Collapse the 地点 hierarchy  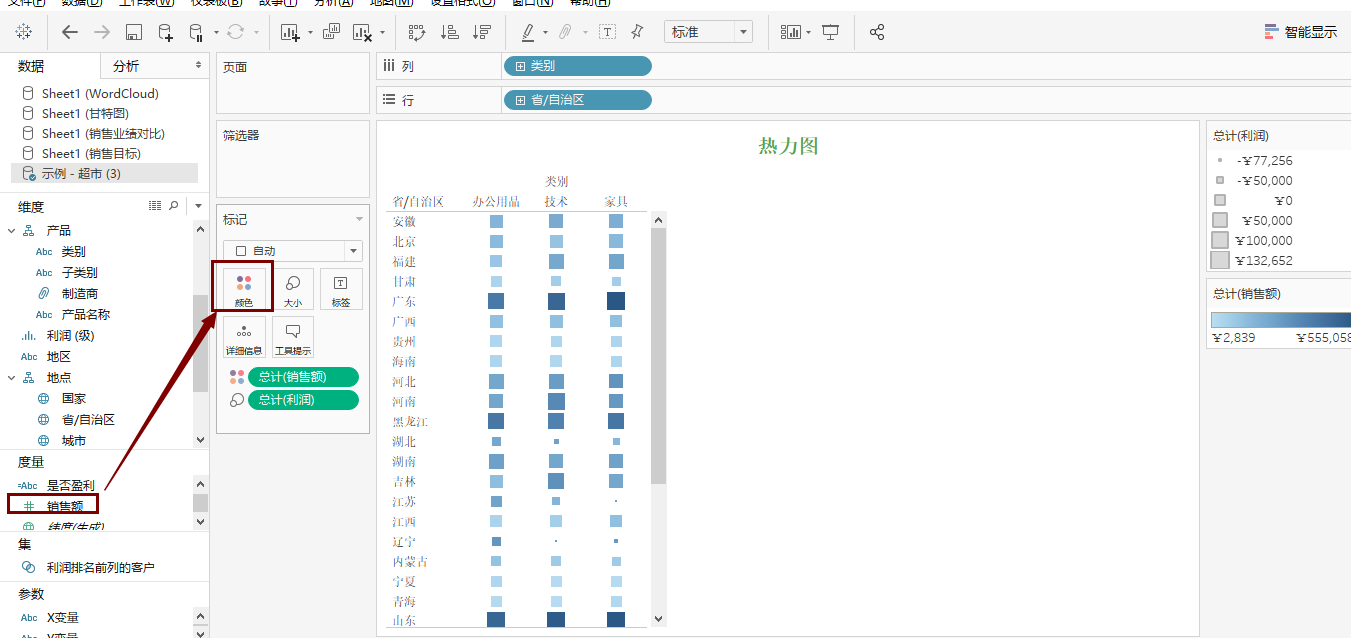[12, 378]
